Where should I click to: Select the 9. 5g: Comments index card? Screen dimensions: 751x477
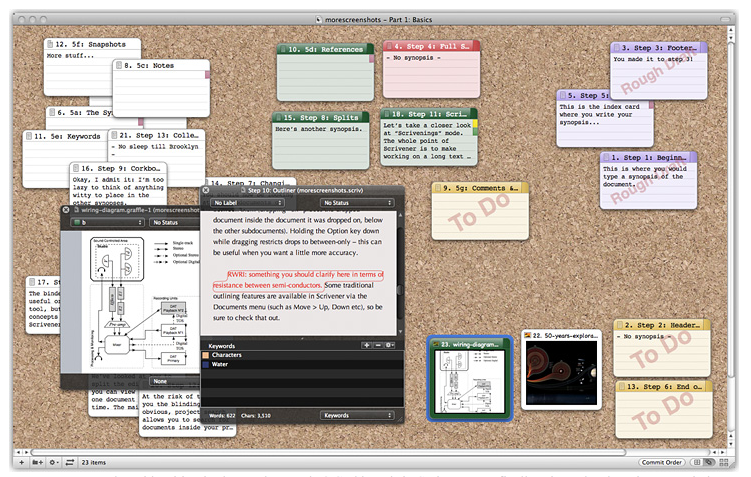click(x=478, y=211)
